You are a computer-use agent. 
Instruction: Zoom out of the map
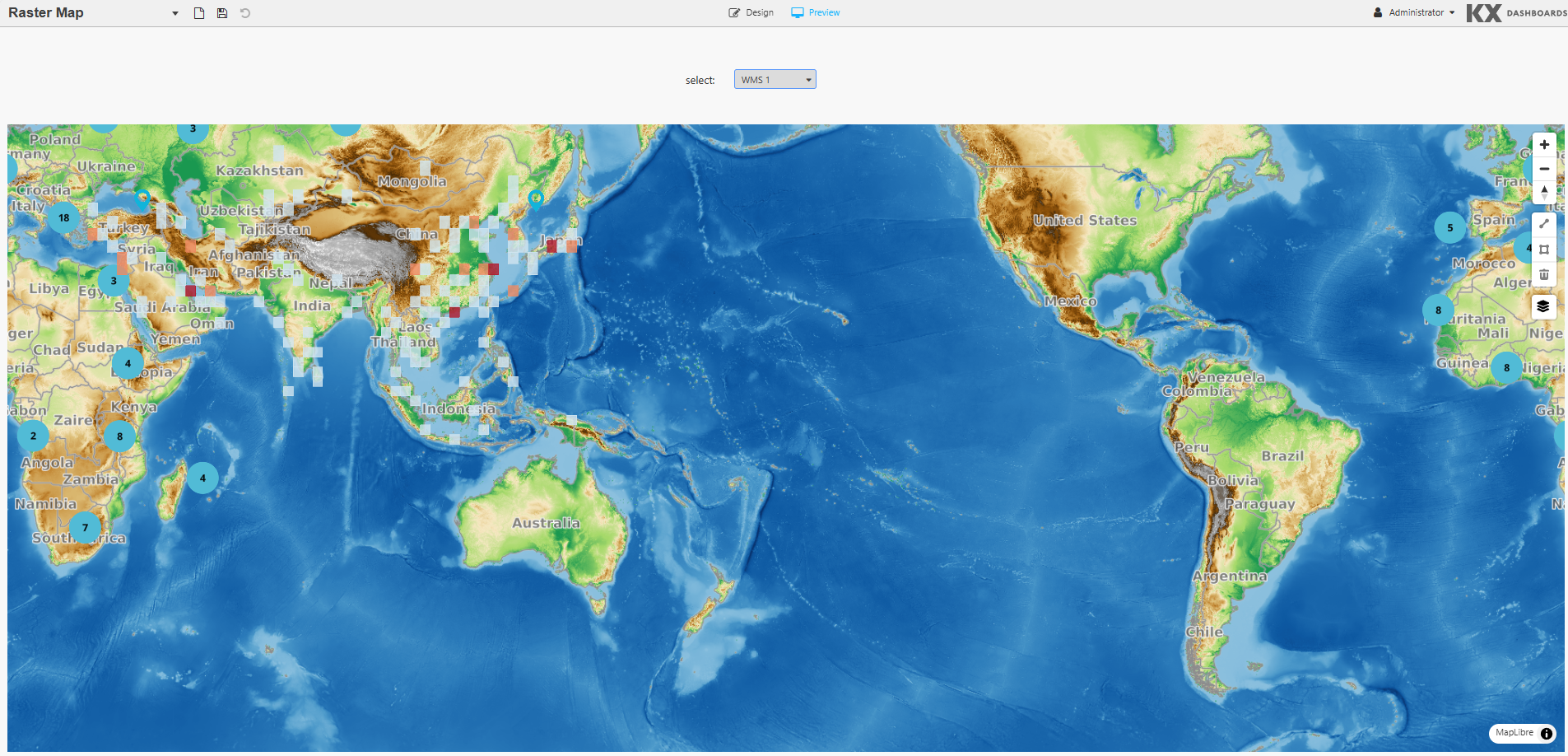point(1544,169)
